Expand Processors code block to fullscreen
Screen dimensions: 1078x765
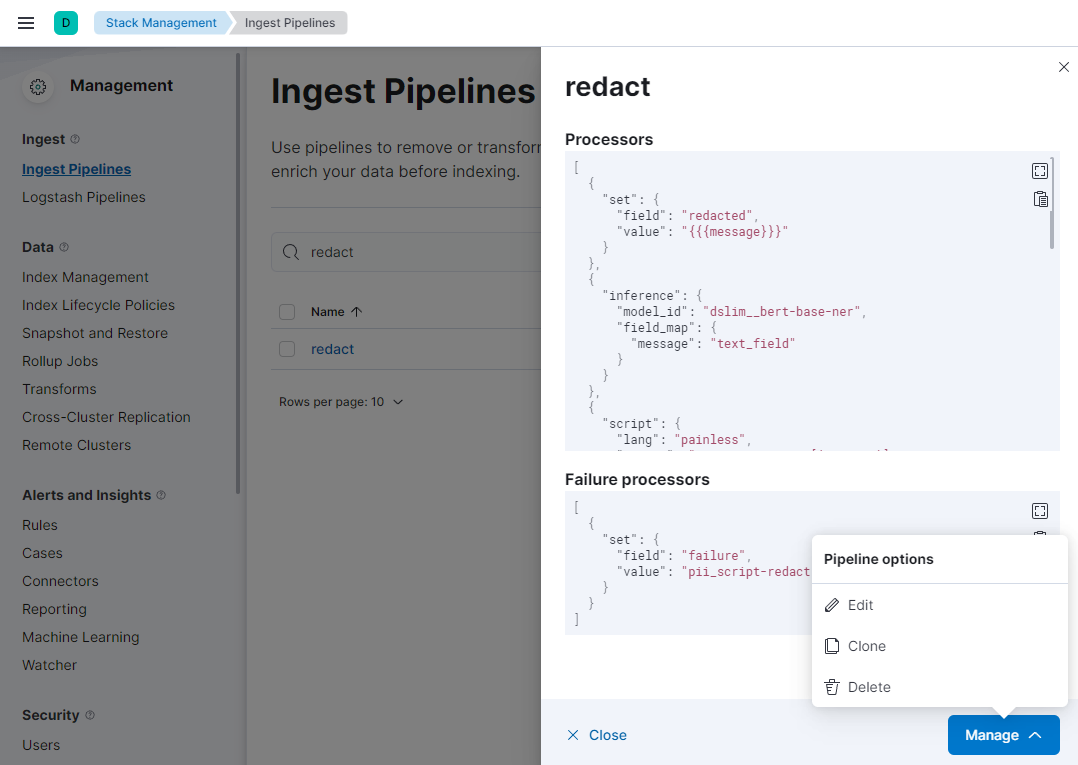tap(1040, 171)
